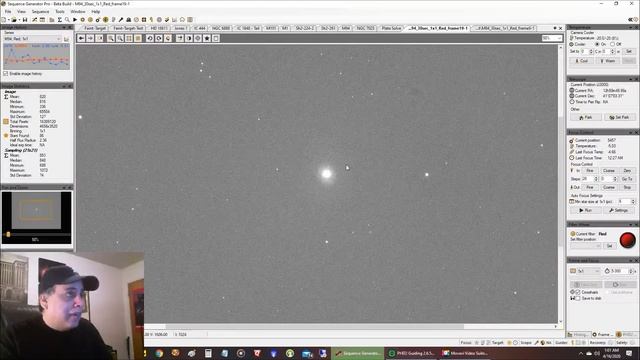
Task: Open the image series dropdown
Action: coord(32,39)
